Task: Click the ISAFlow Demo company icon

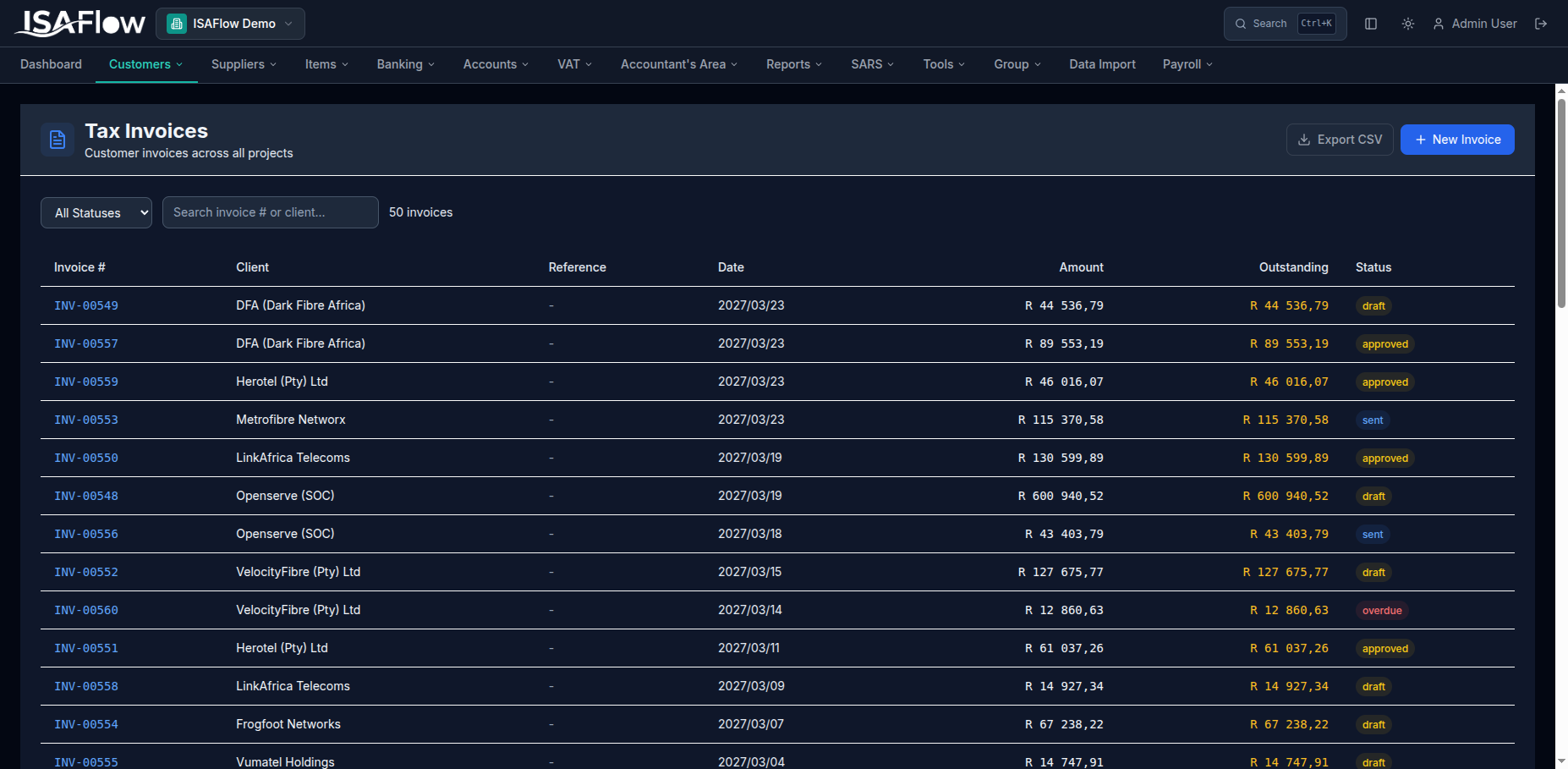Action: pos(177,24)
